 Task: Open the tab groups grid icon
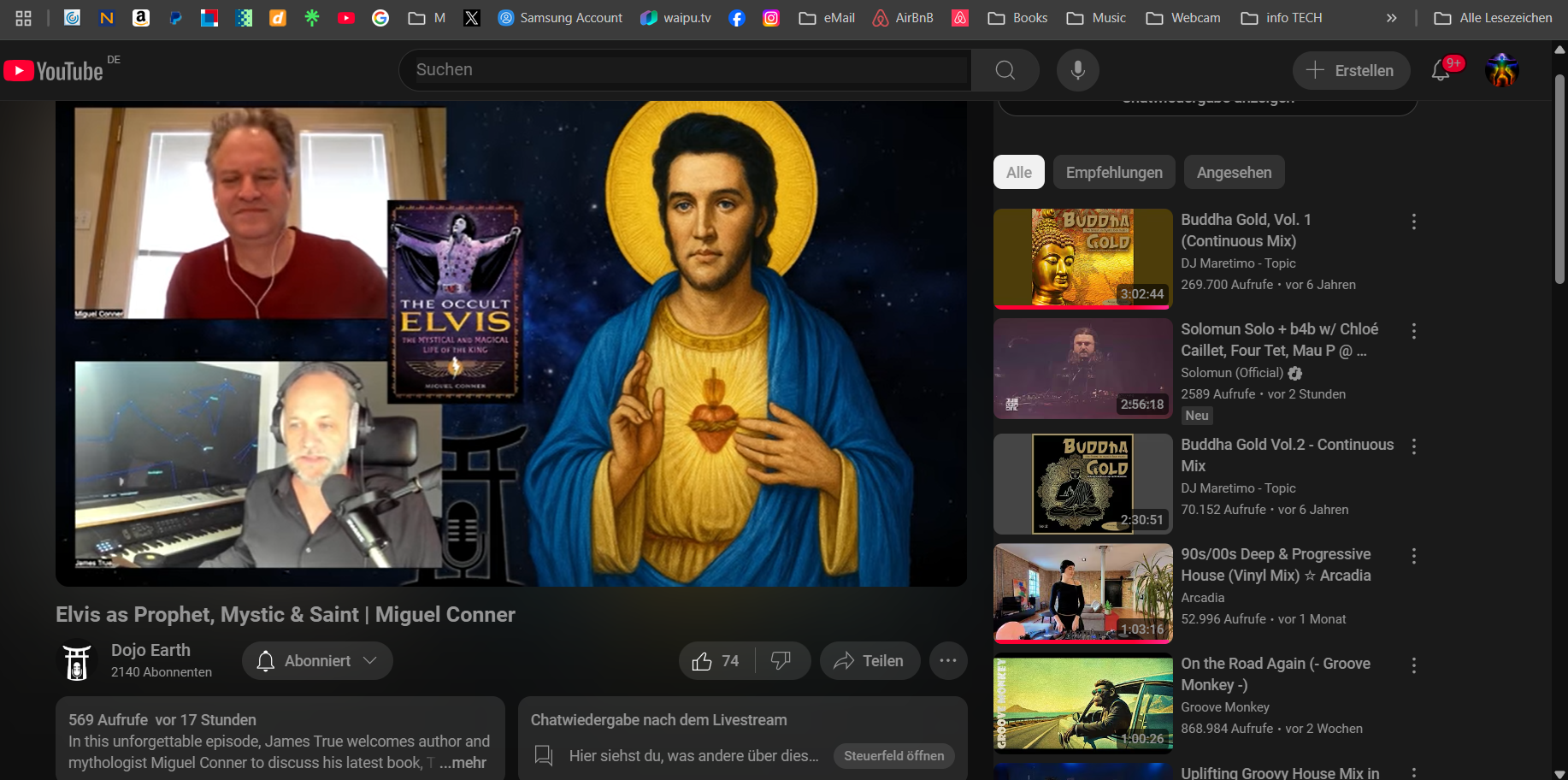click(x=23, y=18)
